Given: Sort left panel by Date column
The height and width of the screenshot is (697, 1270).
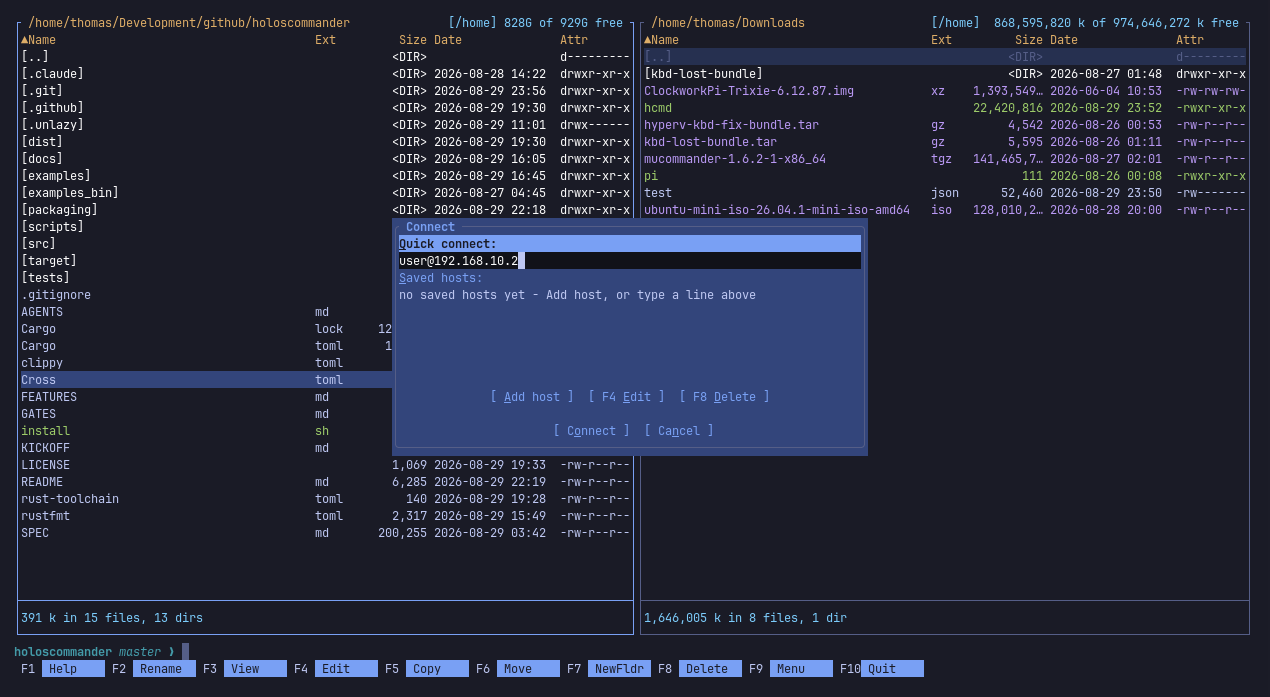Looking at the screenshot, I should (x=448, y=40).
